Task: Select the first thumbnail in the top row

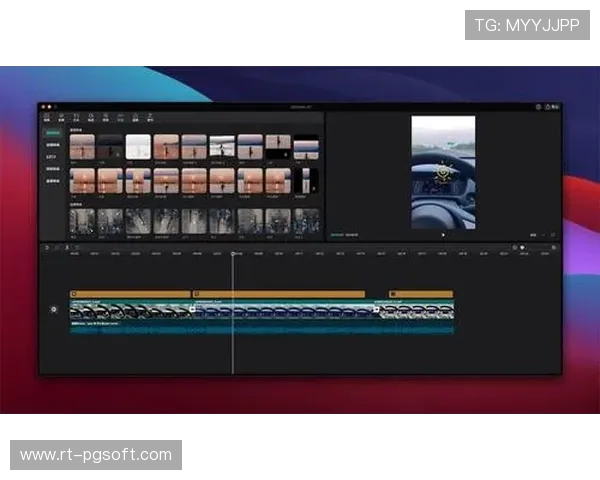Action: [82, 147]
